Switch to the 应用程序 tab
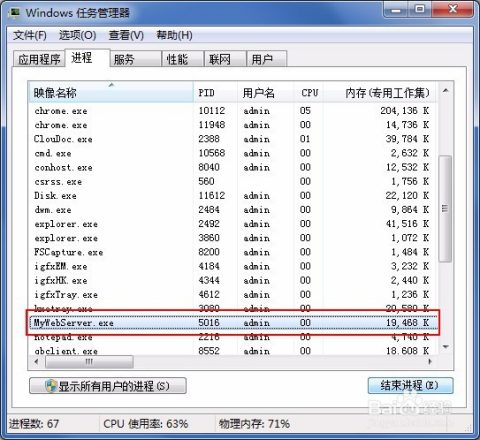The width and height of the screenshot is (480, 440). pos(39,59)
